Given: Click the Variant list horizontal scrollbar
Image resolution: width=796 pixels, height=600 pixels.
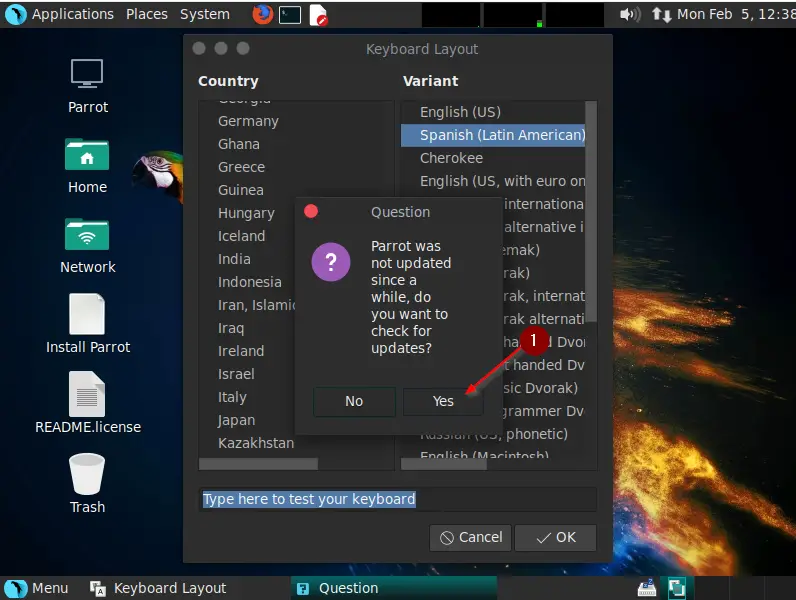Looking at the screenshot, I should (x=444, y=464).
